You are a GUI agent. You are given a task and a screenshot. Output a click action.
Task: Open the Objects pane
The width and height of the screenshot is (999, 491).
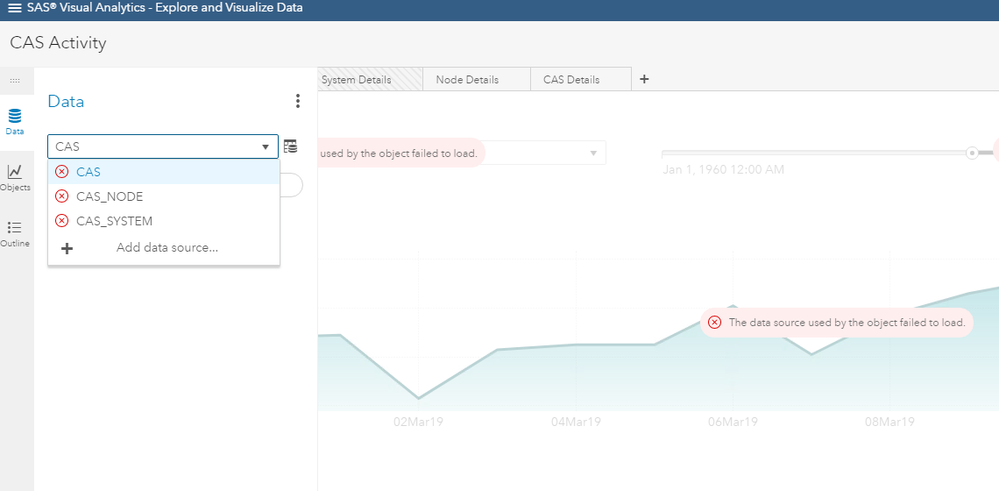pyautogui.click(x=15, y=177)
